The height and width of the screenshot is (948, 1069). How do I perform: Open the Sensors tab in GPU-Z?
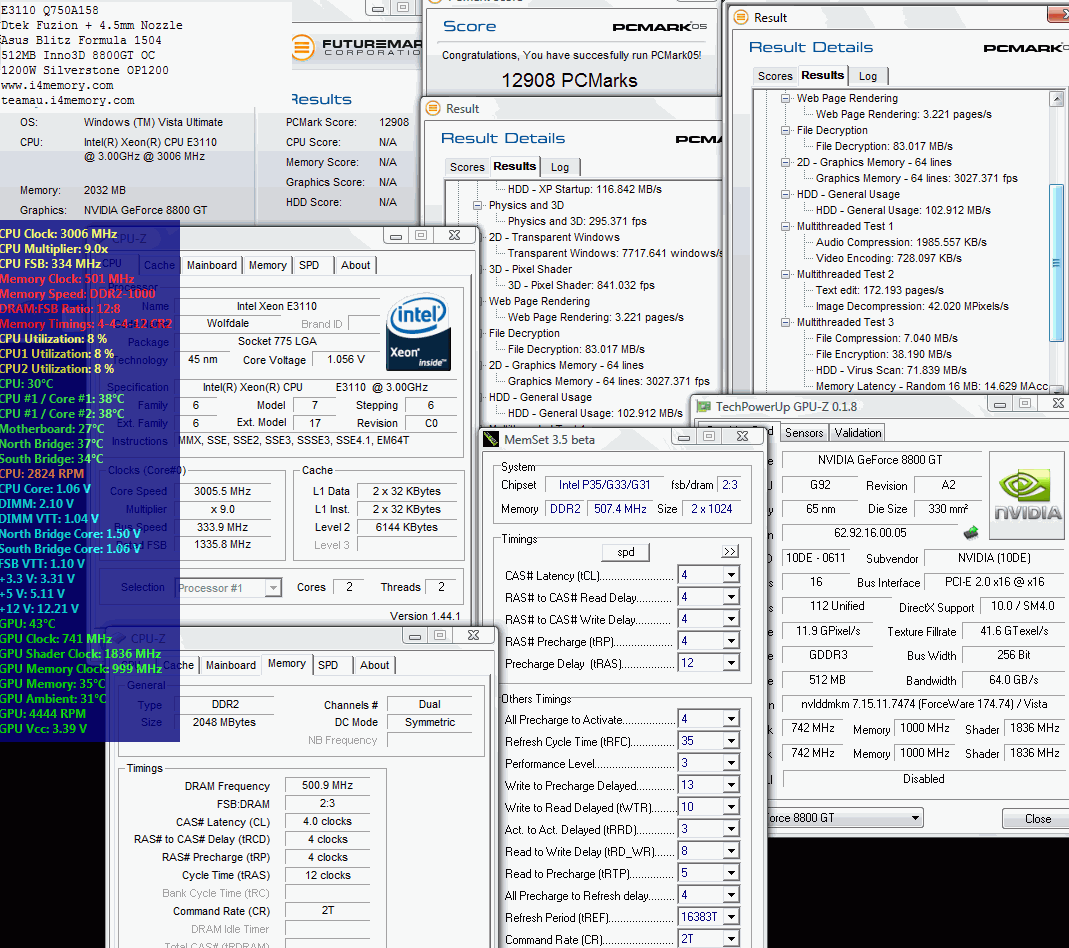(x=804, y=433)
